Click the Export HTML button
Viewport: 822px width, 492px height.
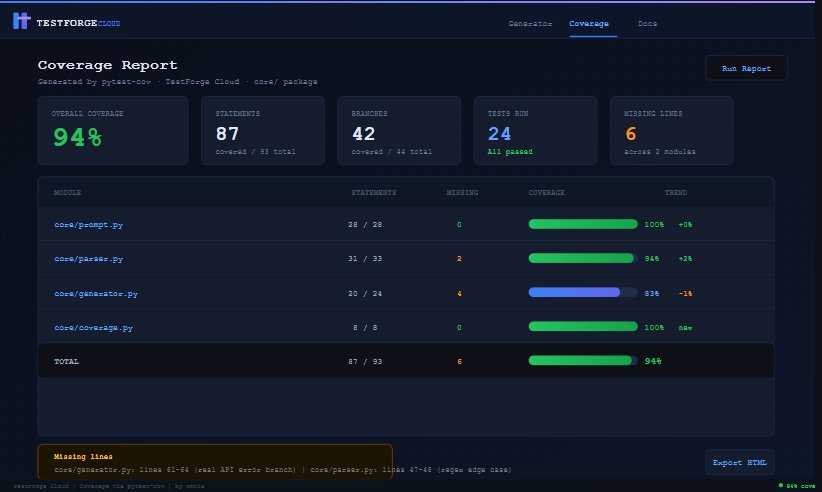[740, 462]
